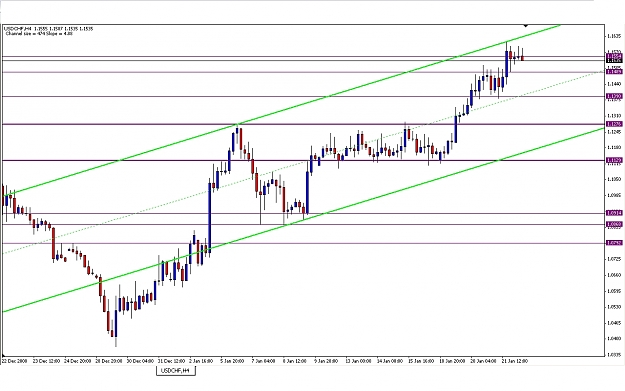625x391 pixels.
Task: Click the 1.1180 price scale value
Action: coord(613,147)
